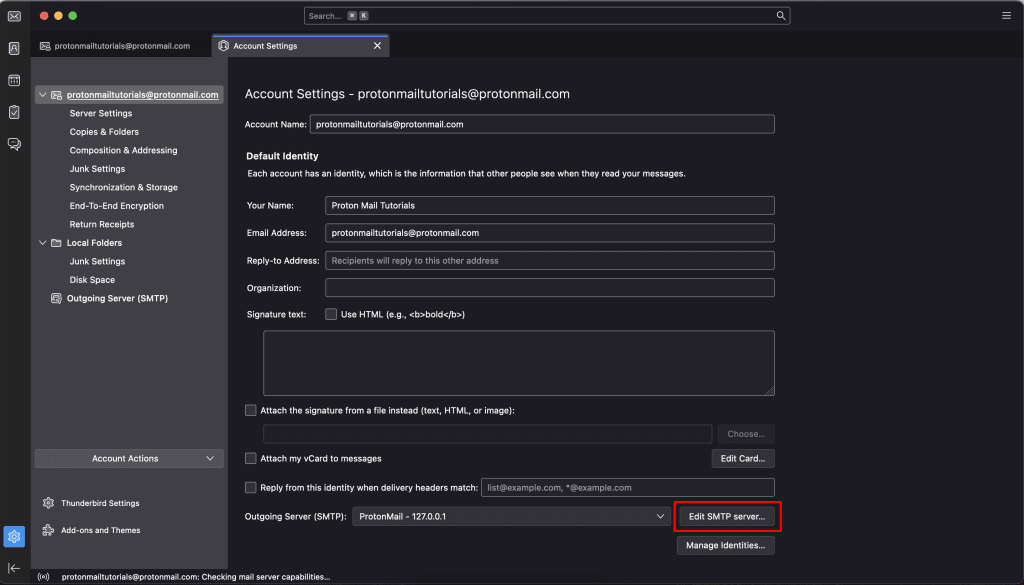Click the protonmail account mail icon in tree
Screen dimensions: 1024x585
56,95
